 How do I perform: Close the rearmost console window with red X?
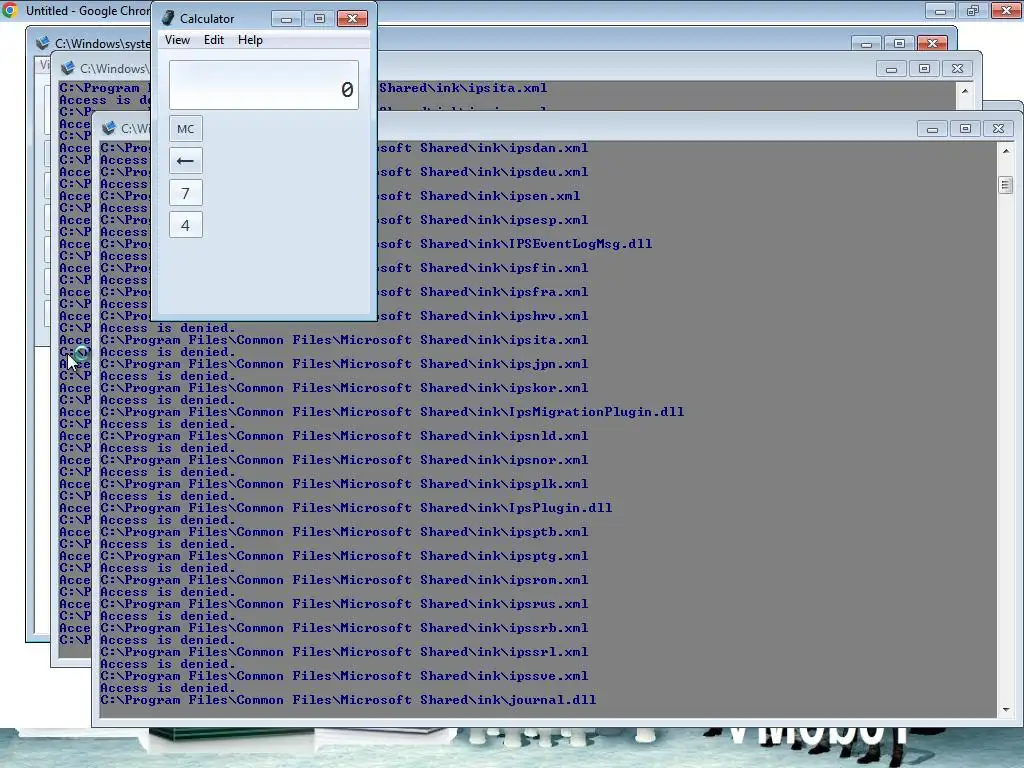pyautogui.click(x=933, y=44)
